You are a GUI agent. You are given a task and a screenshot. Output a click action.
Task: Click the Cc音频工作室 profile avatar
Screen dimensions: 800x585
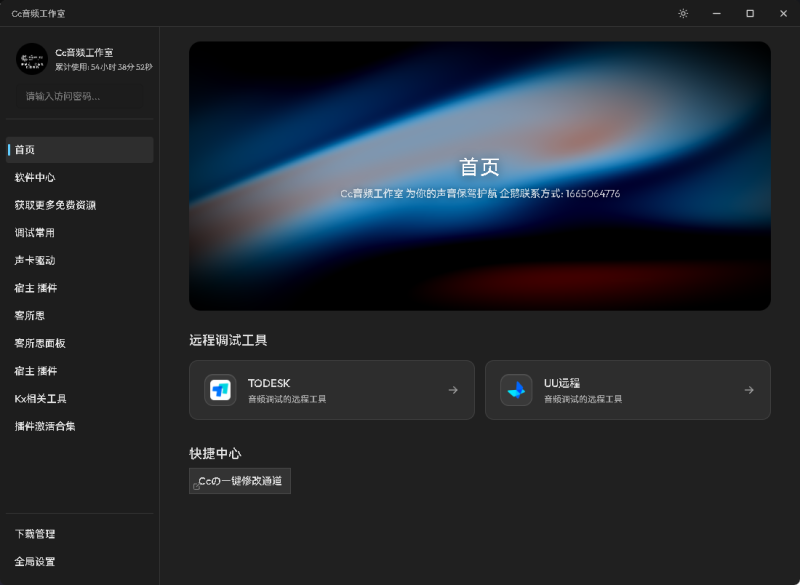[x=32, y=59]
